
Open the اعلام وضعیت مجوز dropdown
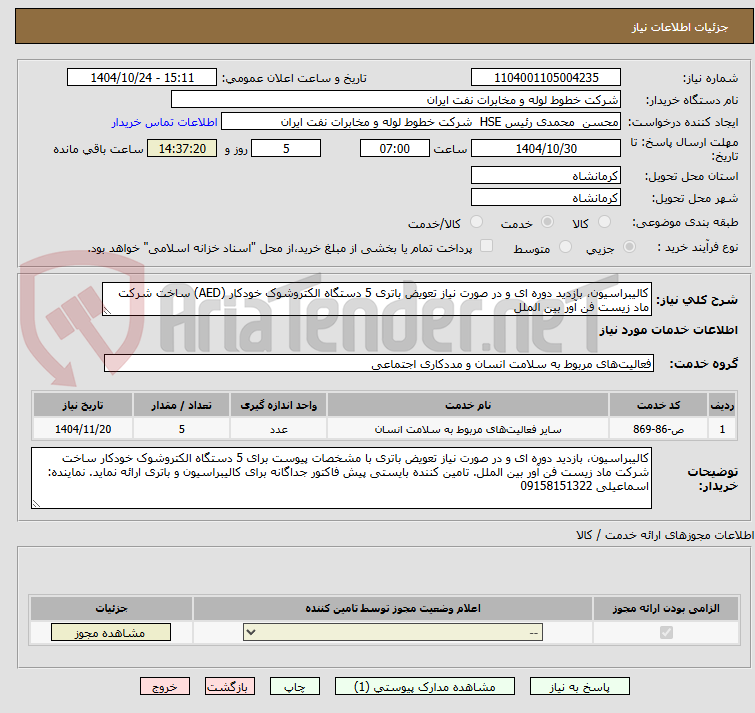tap(393, 632)
